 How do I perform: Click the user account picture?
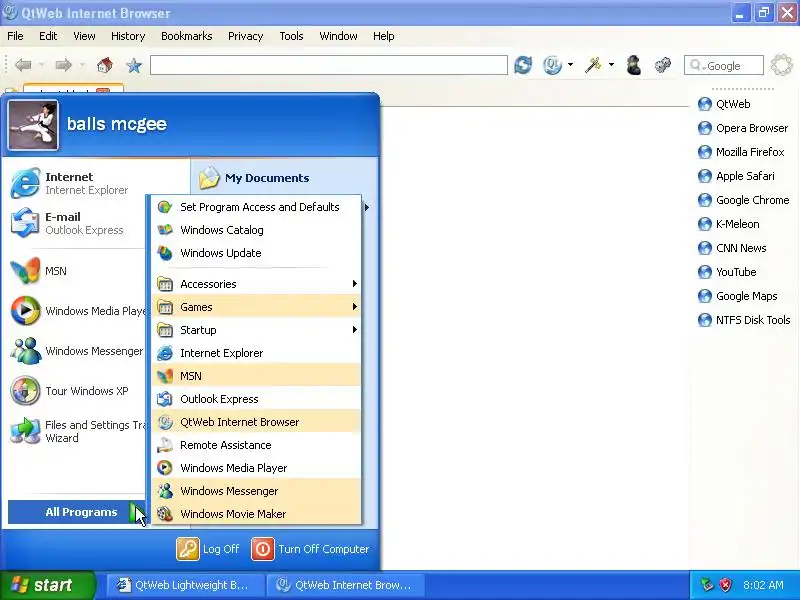click(33, 125)
